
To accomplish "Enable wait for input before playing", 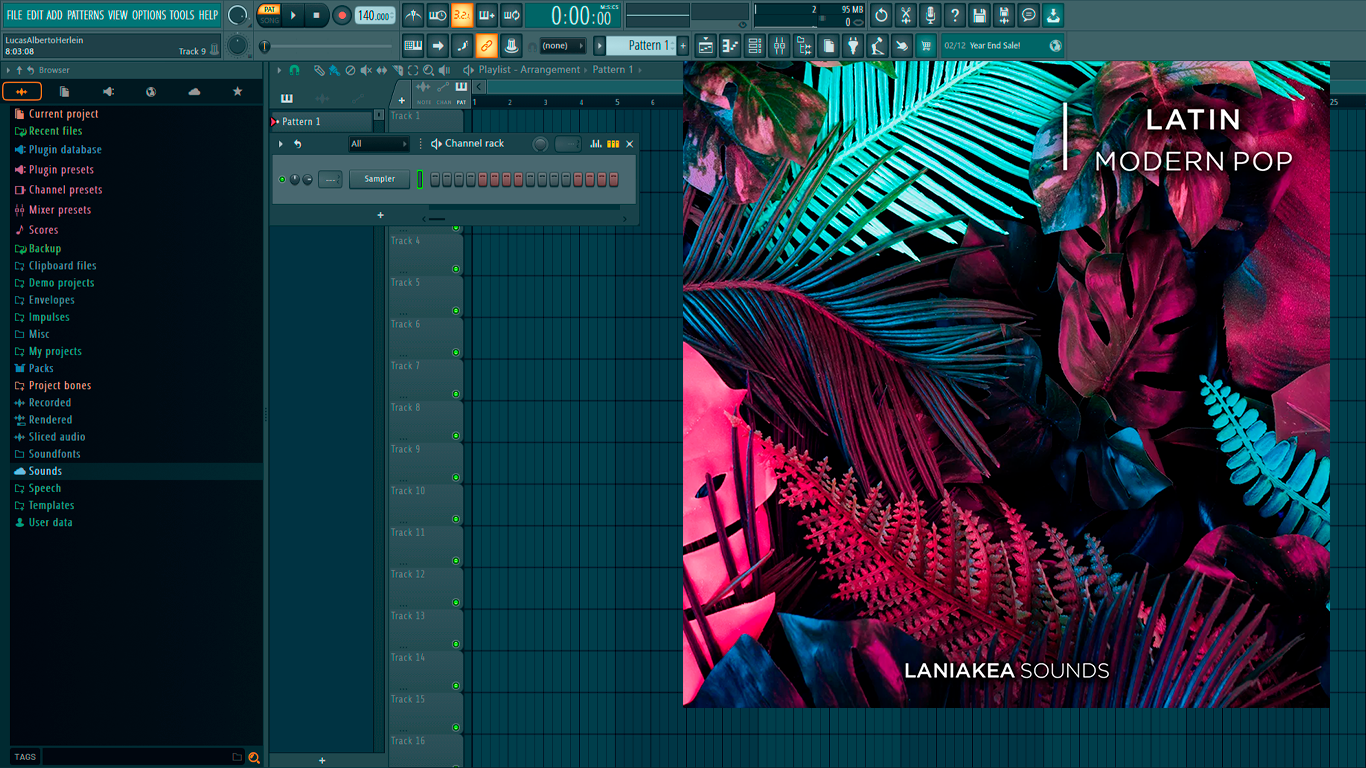I will tap(438, 15).
